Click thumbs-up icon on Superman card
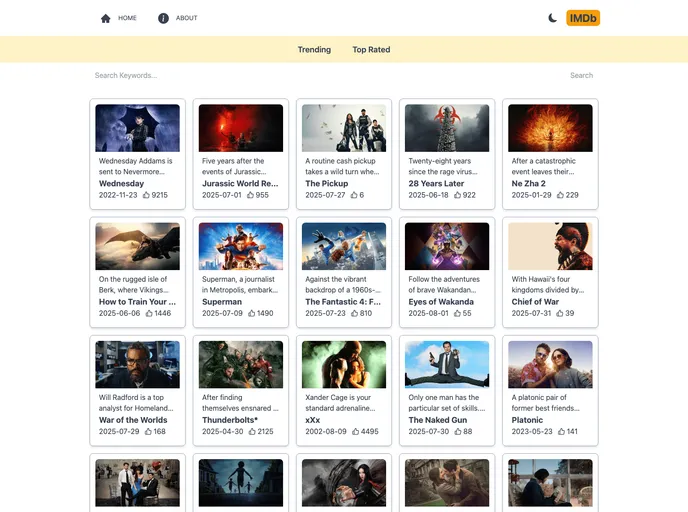The height and width of the screenshot is (512, 688). click(251, 313)
